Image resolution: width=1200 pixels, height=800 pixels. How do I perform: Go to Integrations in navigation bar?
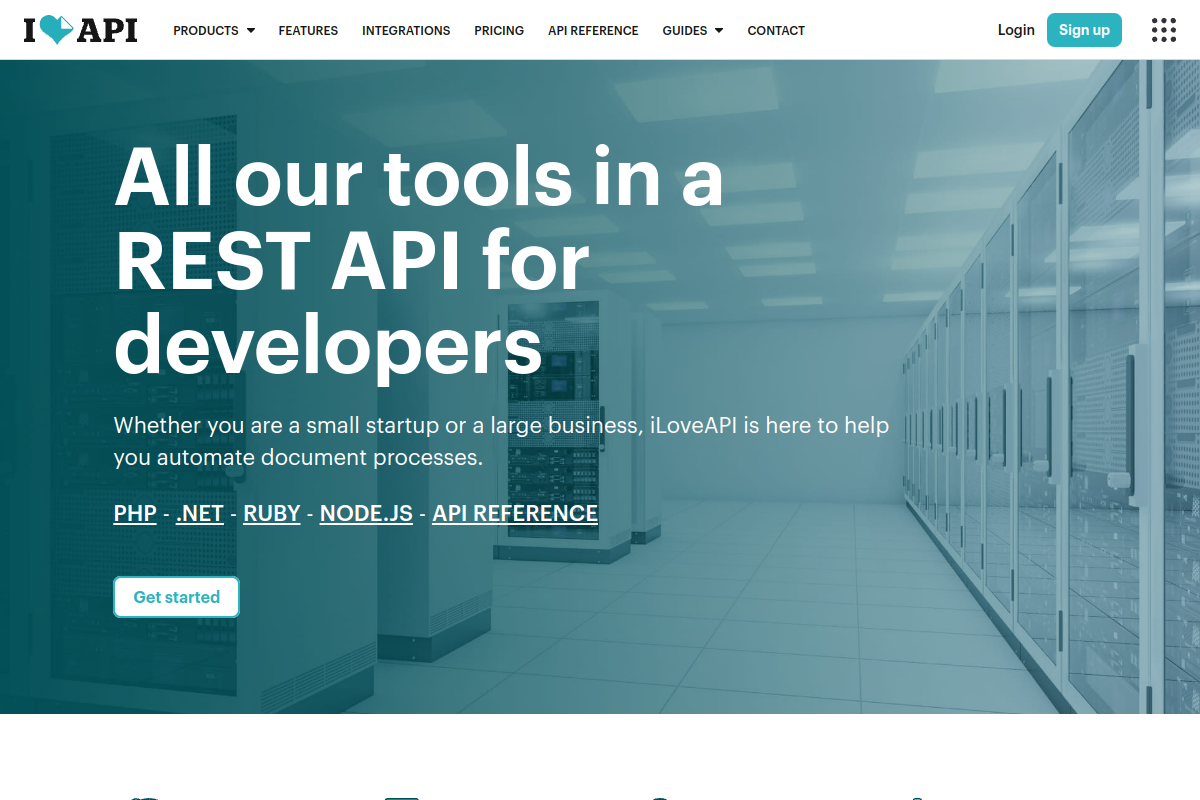[x=406, y=31]
